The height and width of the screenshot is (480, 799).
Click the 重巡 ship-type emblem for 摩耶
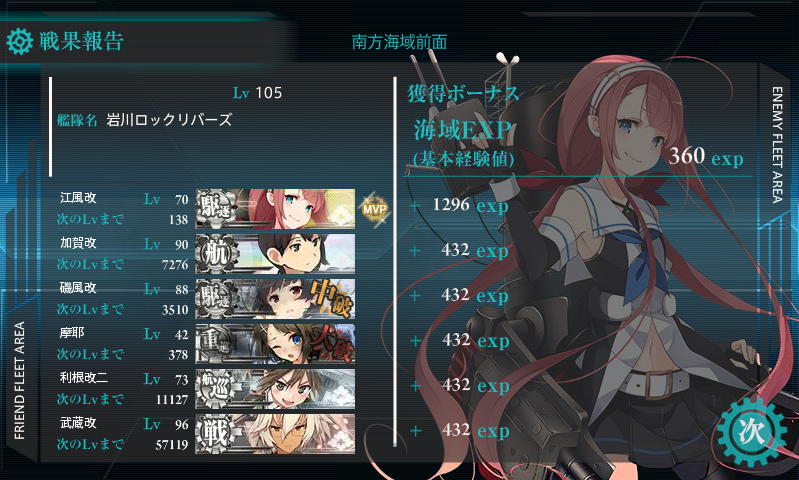pos(216,343)
